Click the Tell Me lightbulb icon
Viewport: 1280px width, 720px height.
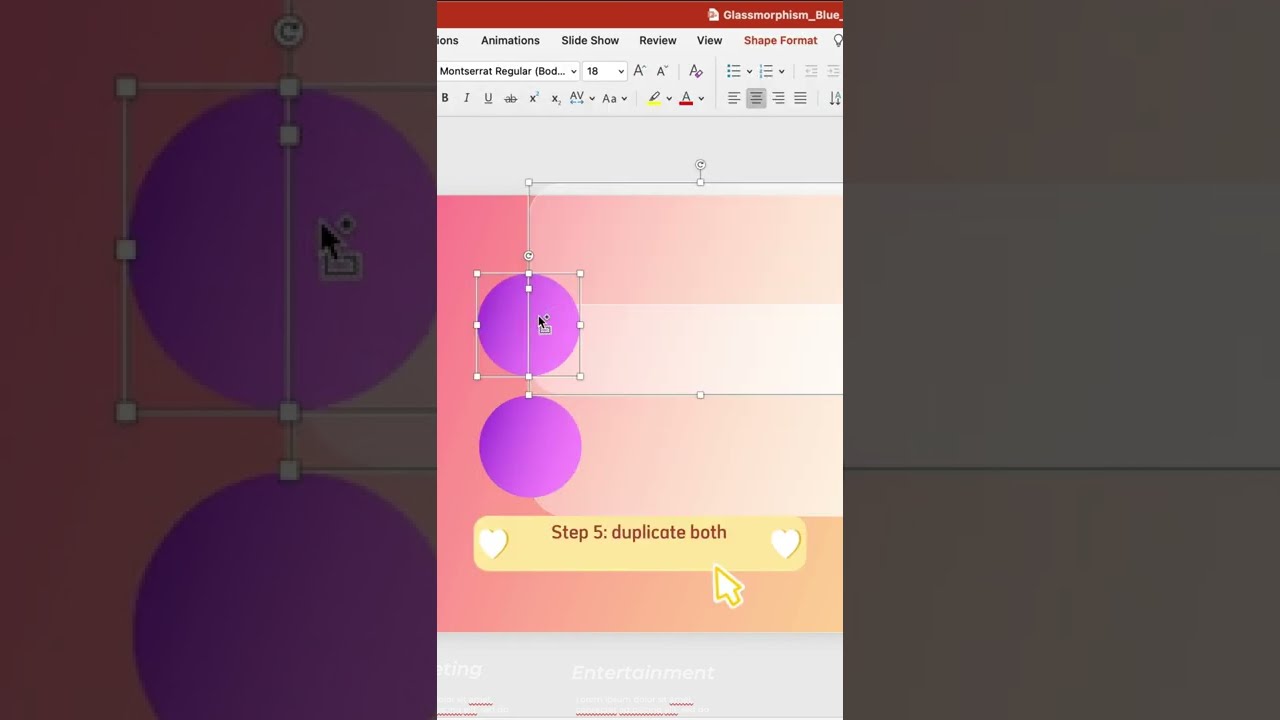pos(838,40)
